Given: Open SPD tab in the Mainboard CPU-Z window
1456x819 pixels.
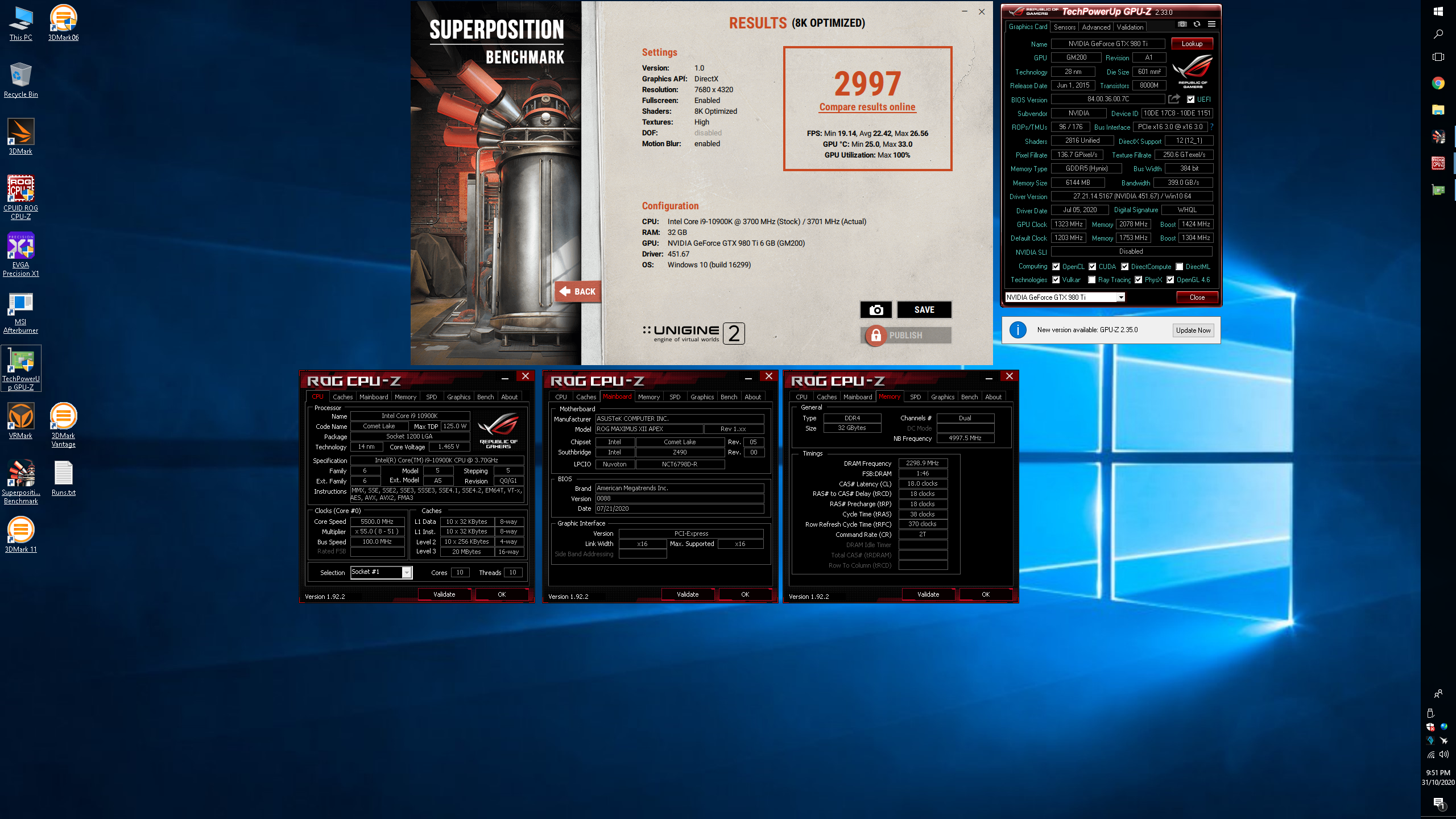Looking at the screenshot, I should (x=675, y=397).
